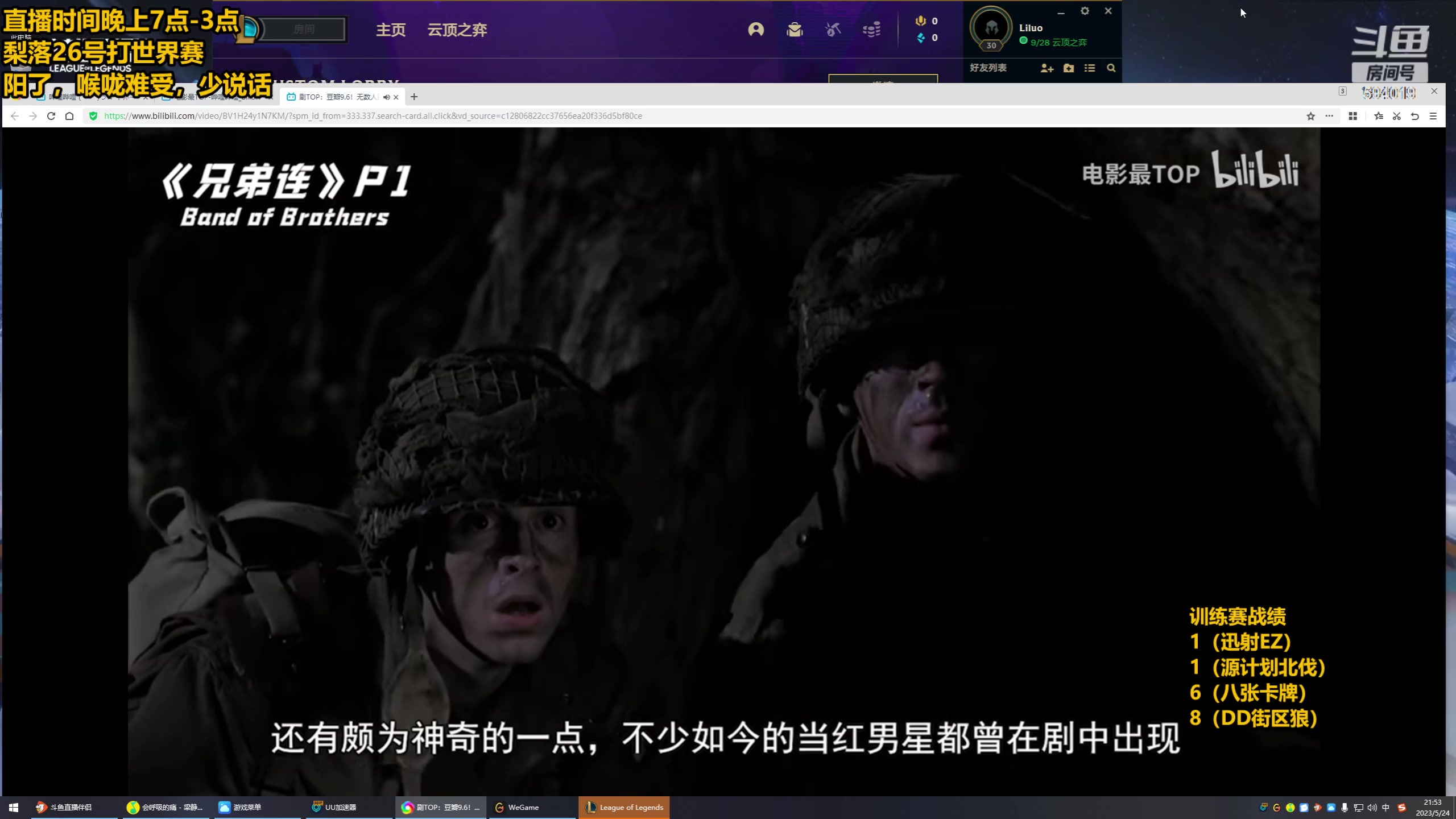Click the 9/28 云顶之弈 status text
The image size is (1456, 819).
tap(1058, 43)
